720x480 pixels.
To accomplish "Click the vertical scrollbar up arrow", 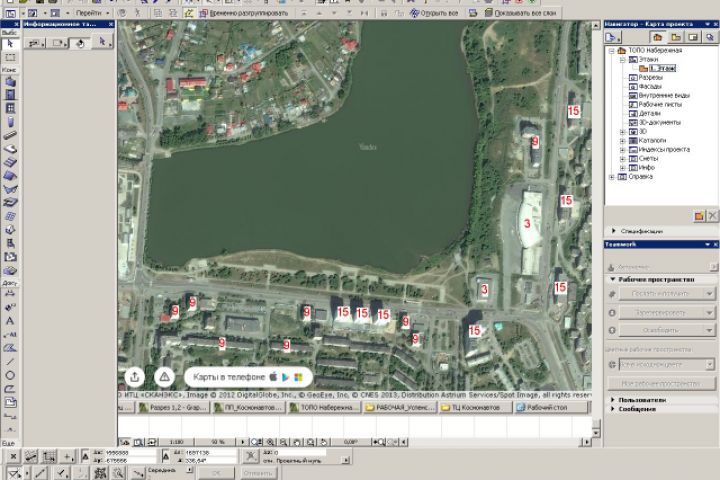I will point(596,25).
